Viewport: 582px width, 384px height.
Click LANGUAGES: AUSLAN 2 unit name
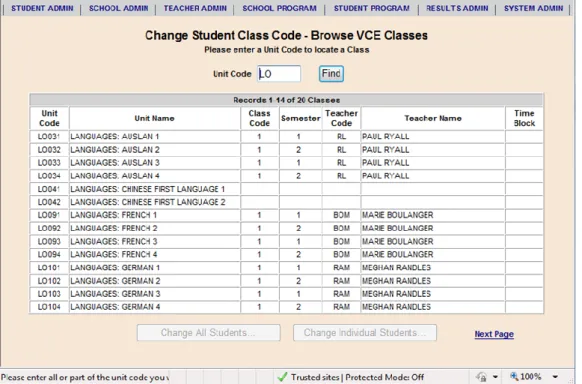(115, 150)
